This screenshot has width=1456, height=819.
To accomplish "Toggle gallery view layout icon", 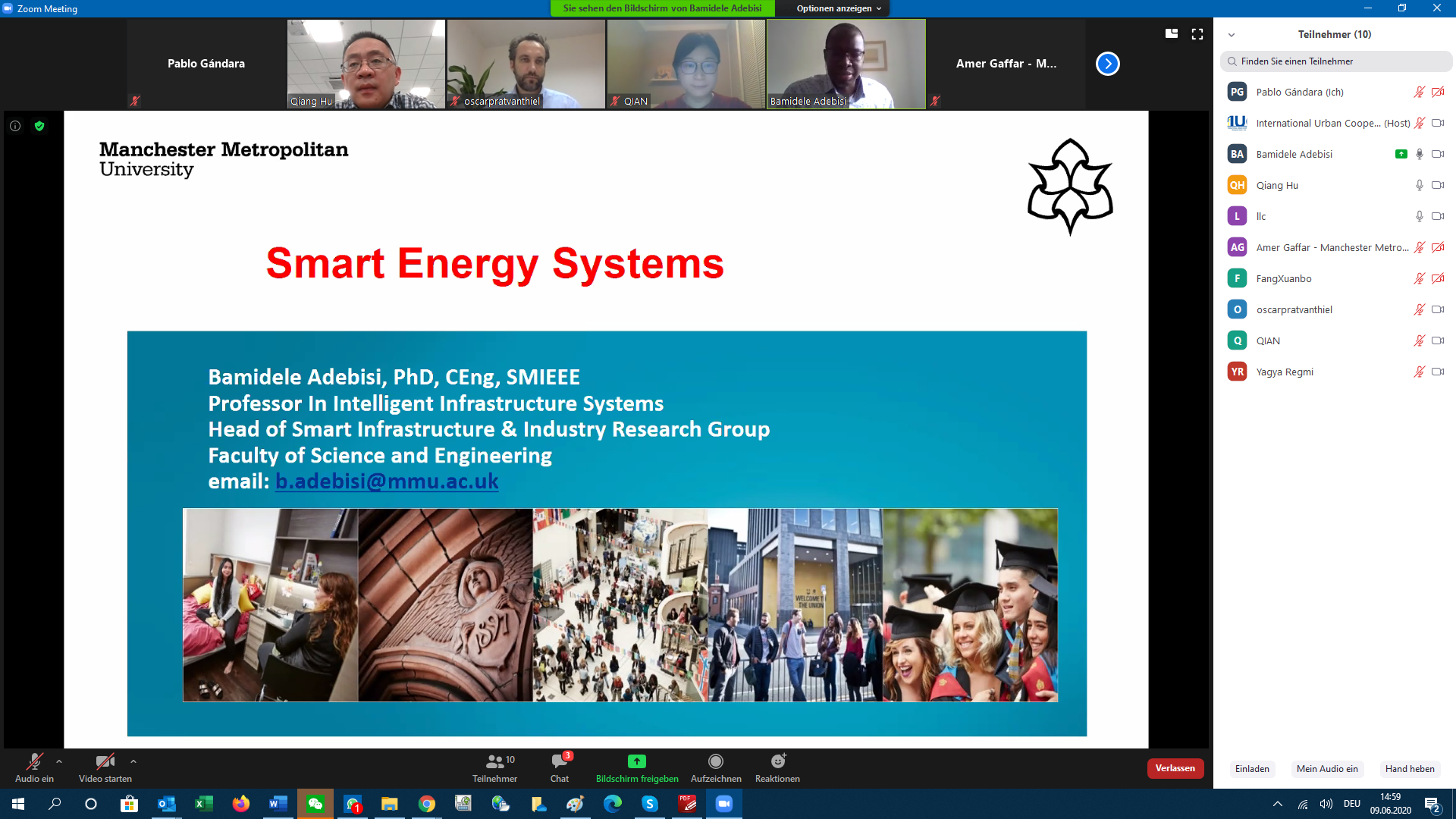I will (x=1172, y=34).
